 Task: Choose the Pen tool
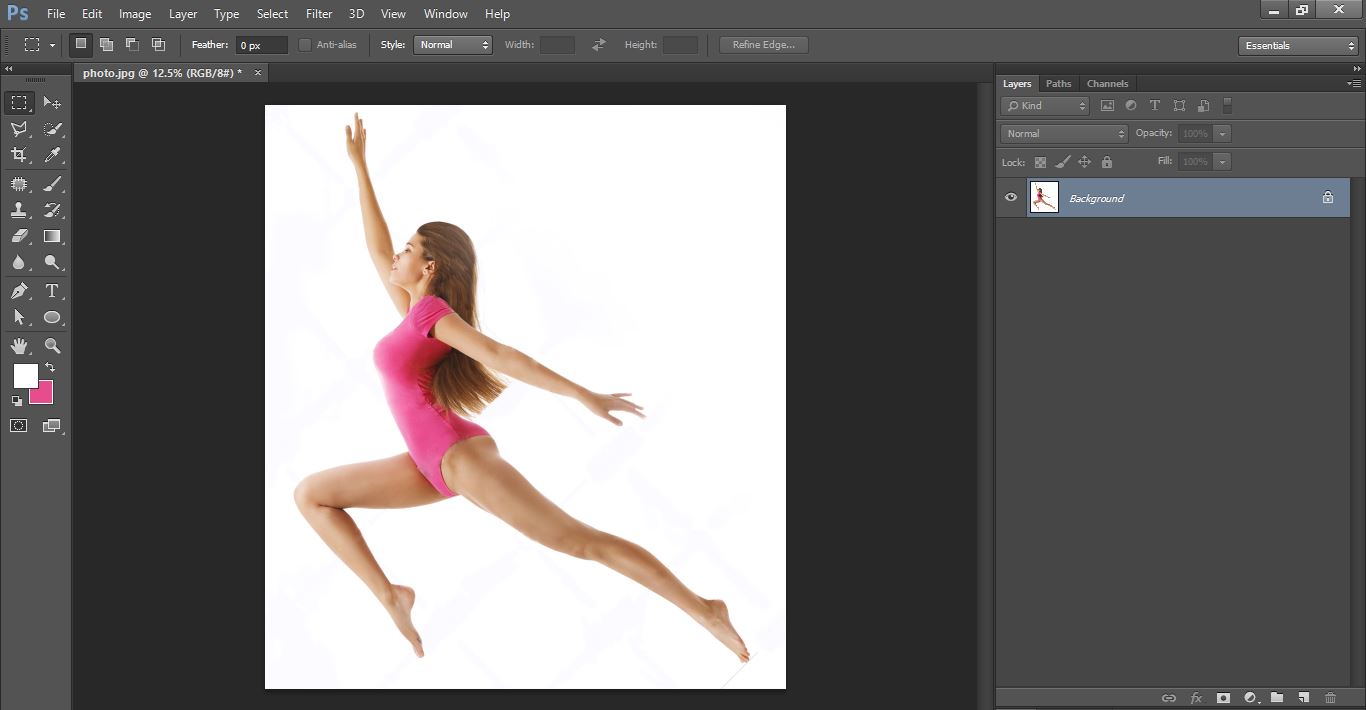tap(19, 291)
